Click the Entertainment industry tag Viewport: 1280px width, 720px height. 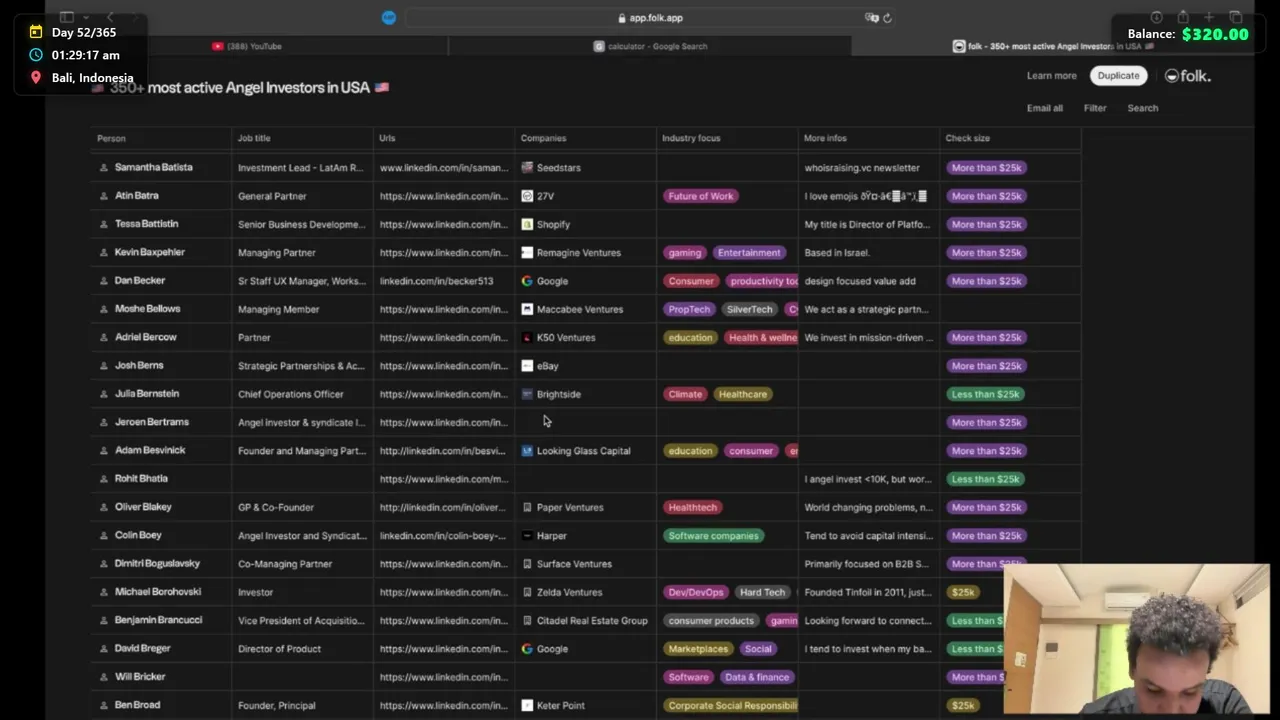click(749, 253)
